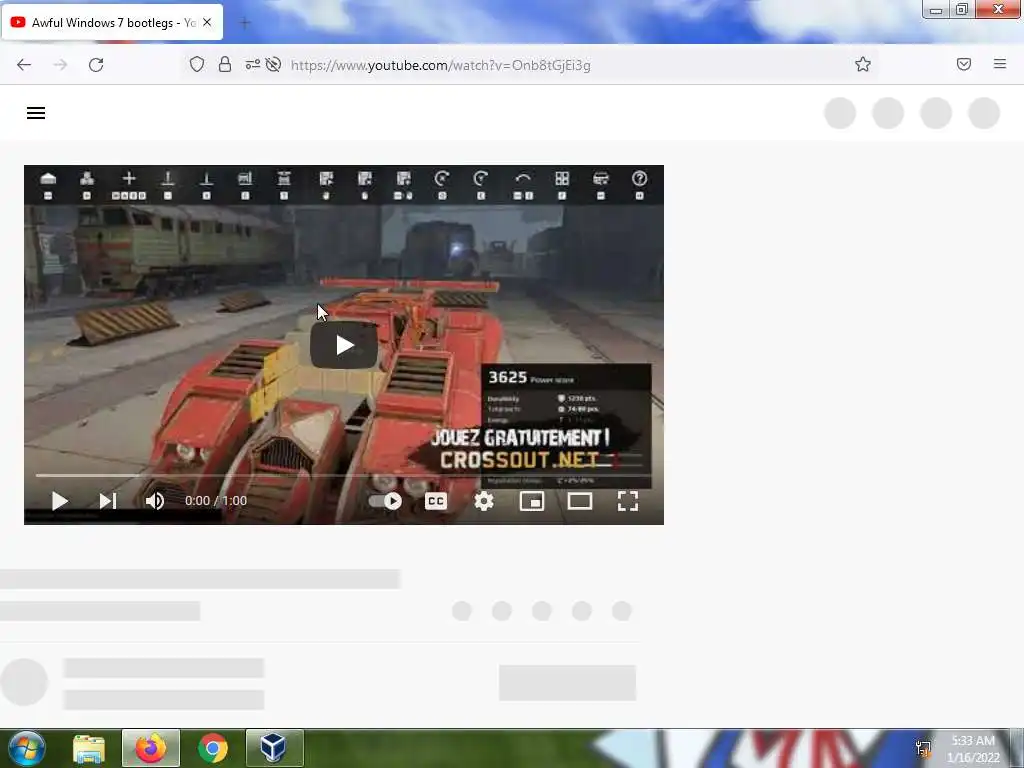Image resolution: width=1024 pixels, height=768 pixels.
Task: Launch Google Chrome from the taskbar
Action: pos(213,748)
